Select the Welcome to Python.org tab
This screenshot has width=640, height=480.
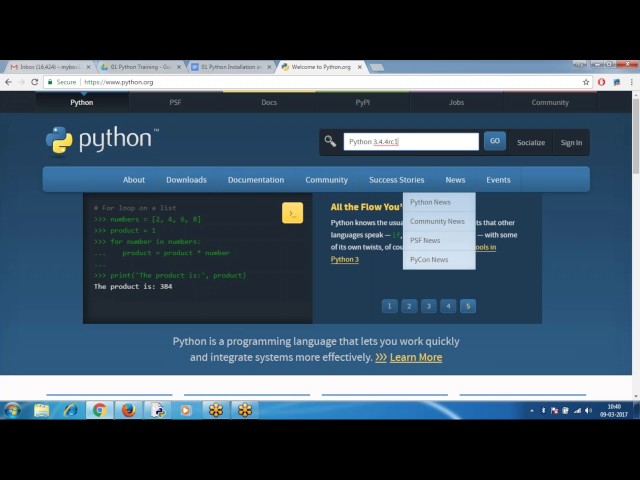coord(322,67)
